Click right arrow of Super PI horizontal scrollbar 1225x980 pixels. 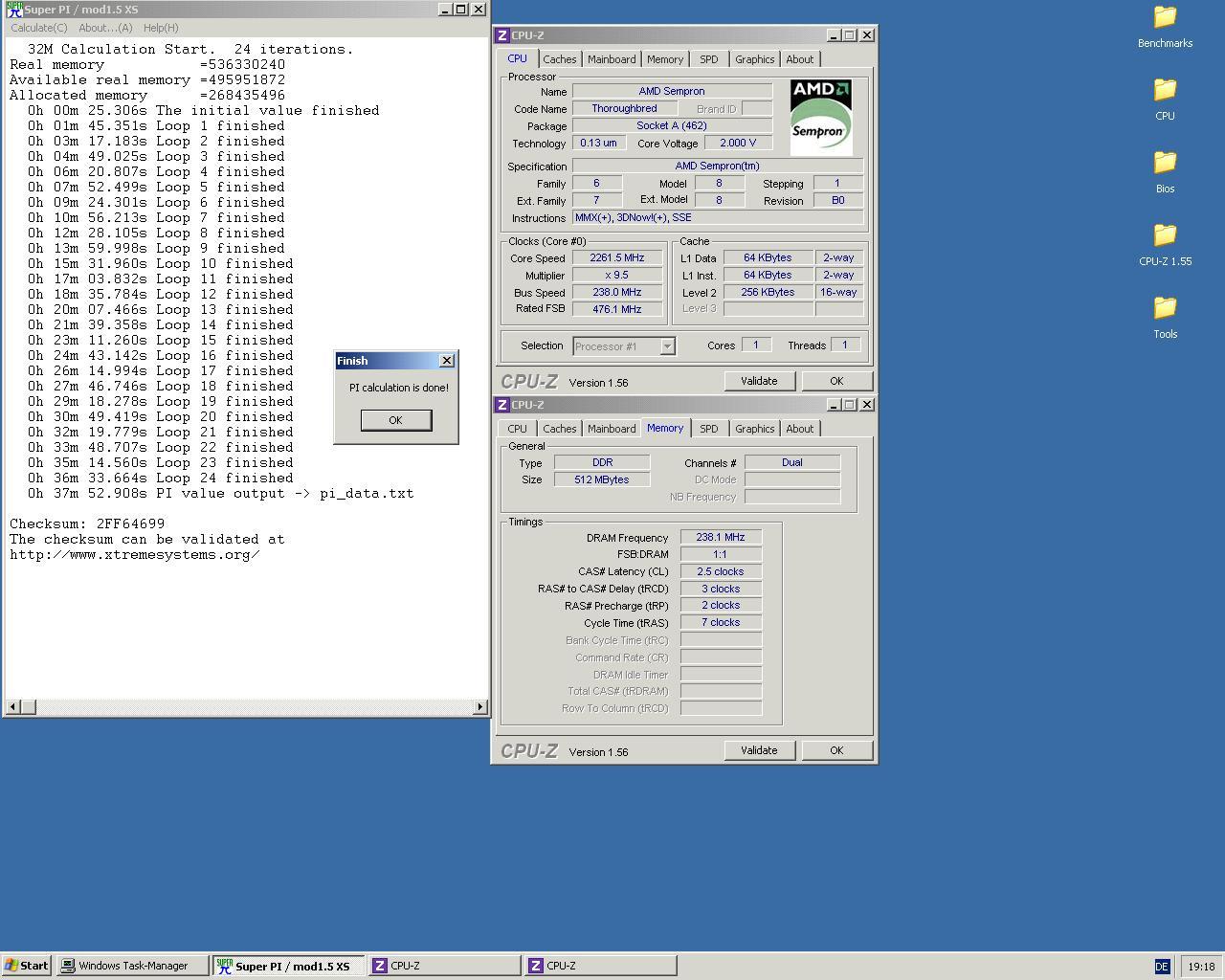[x=480, y=707]
